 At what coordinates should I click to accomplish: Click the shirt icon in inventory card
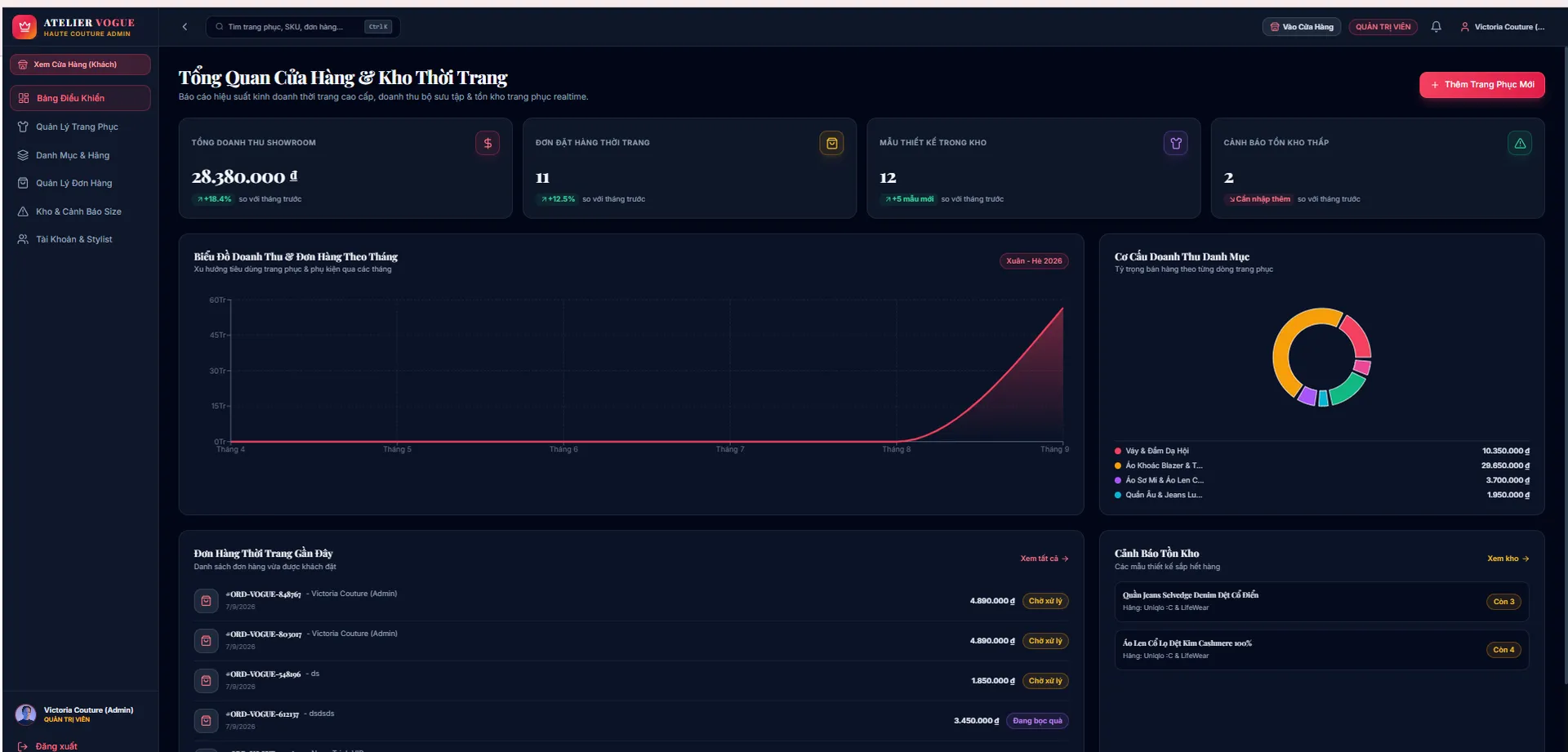point(1175,143)
